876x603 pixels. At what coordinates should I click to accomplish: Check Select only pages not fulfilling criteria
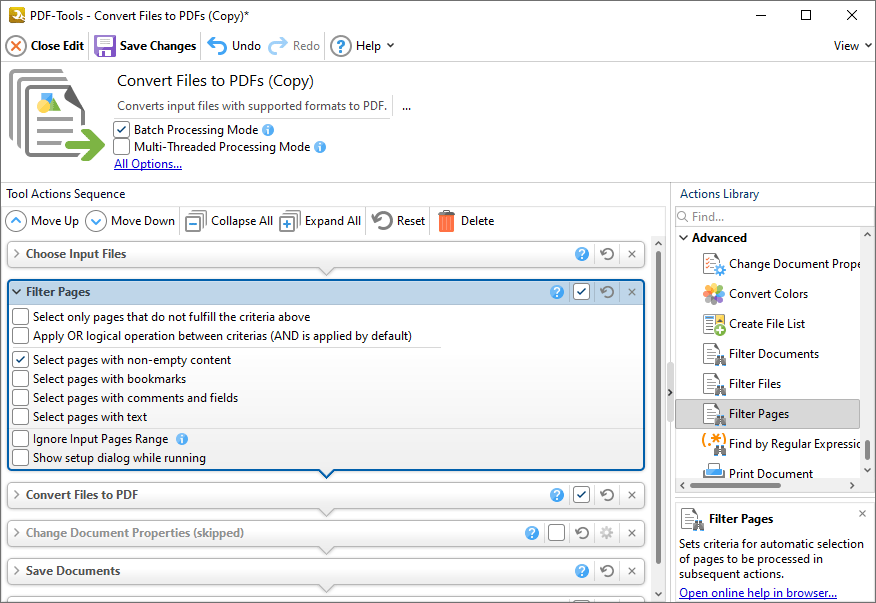(21, 317)
